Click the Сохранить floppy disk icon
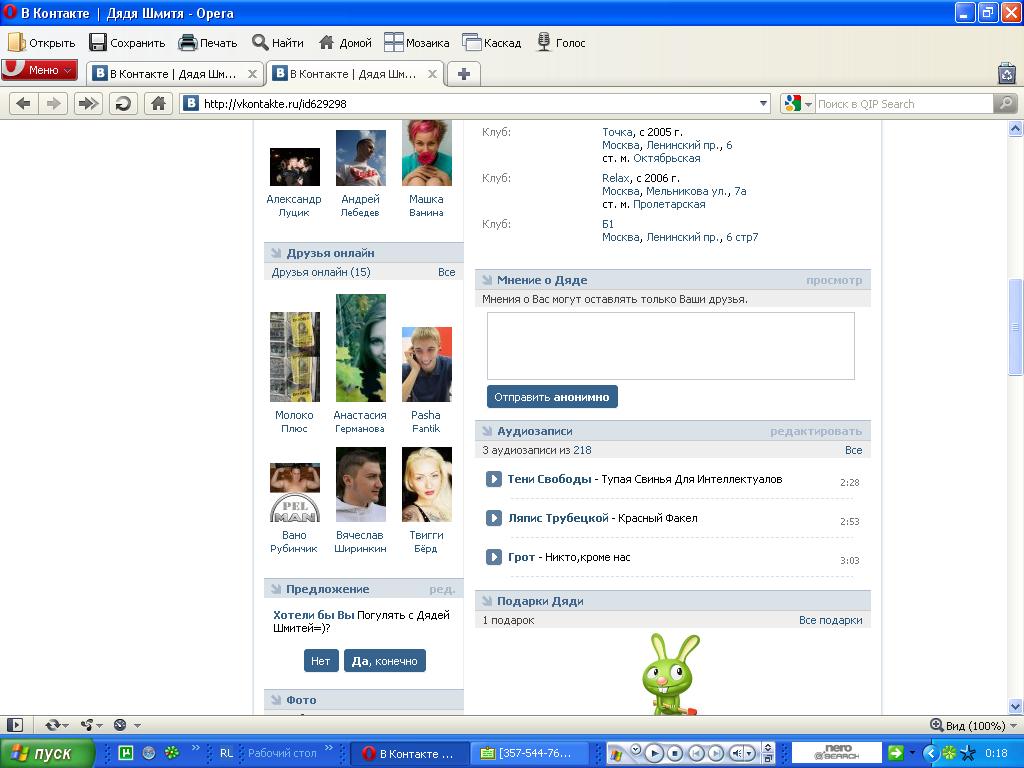This screenshot has width=1024, height=768. 98,43
